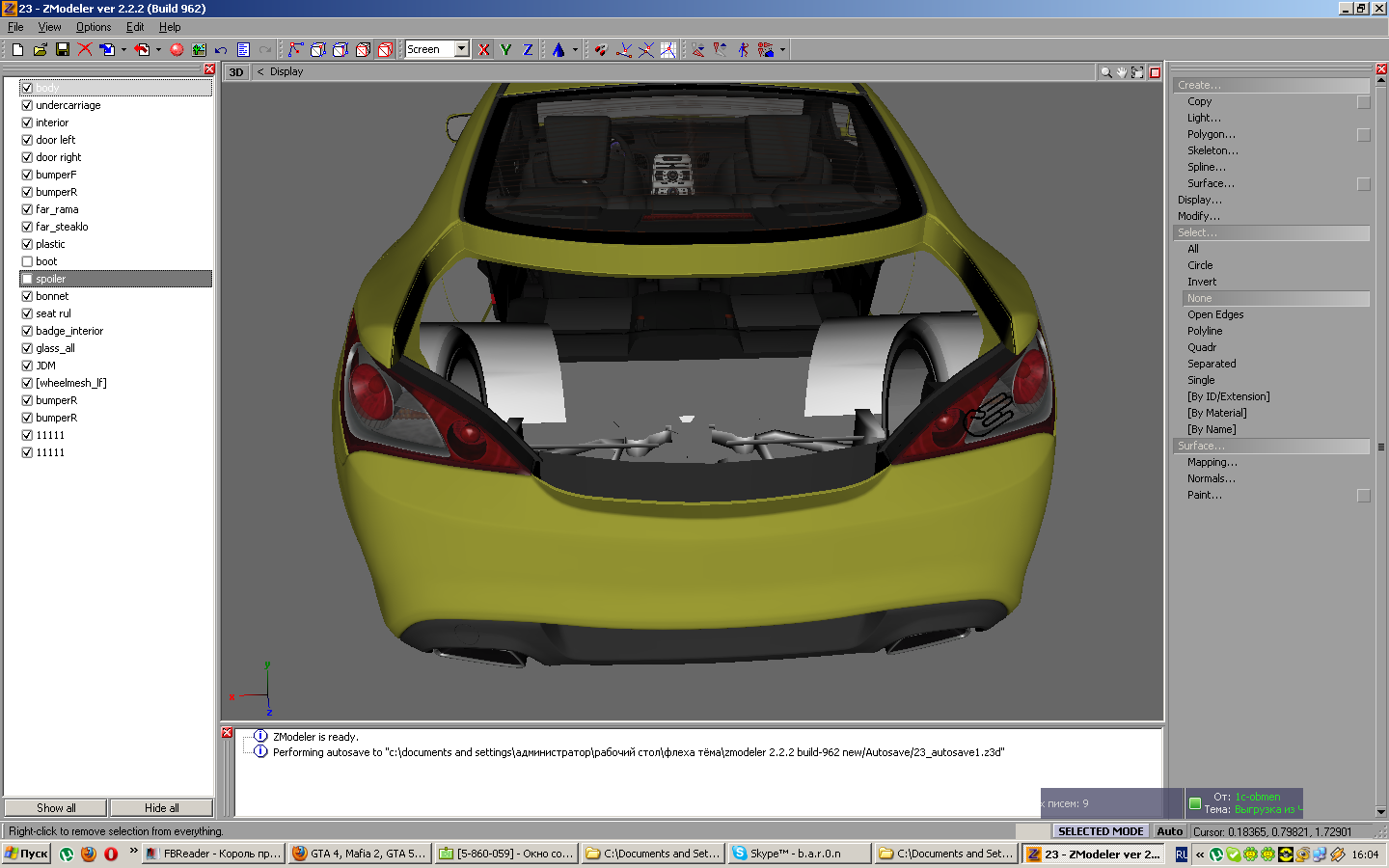Enable the boot object checkbox

(27, 261)
